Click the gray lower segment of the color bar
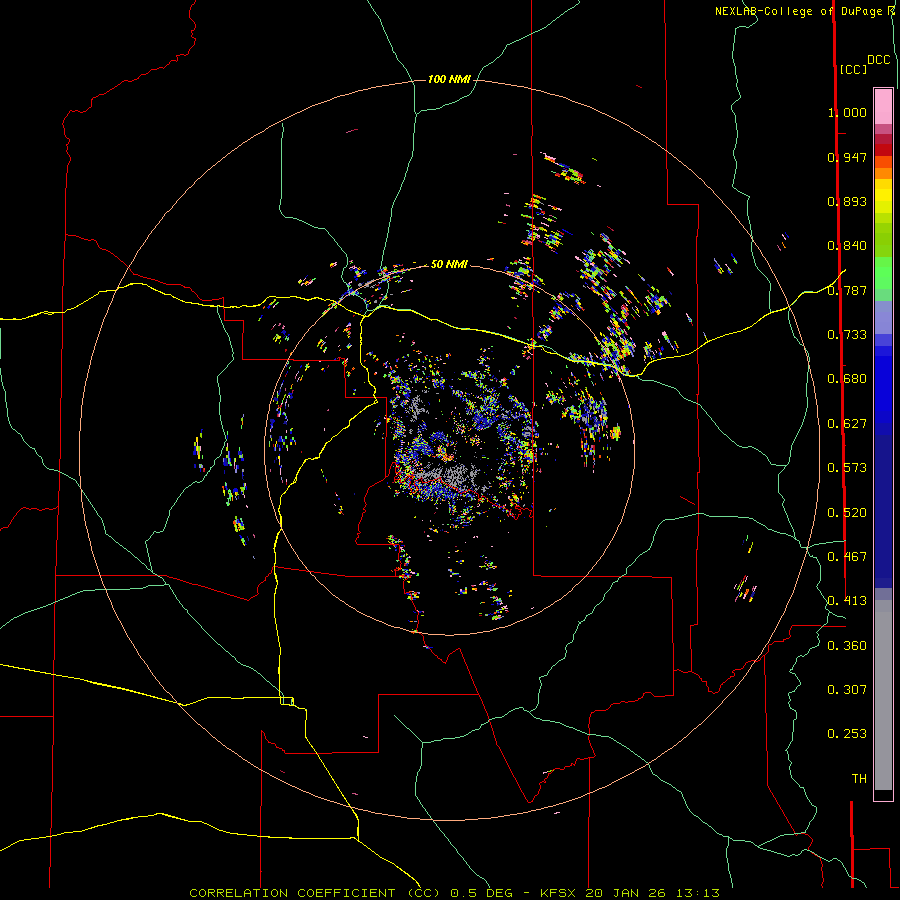 pyautogui.click(x=883, y=695)
